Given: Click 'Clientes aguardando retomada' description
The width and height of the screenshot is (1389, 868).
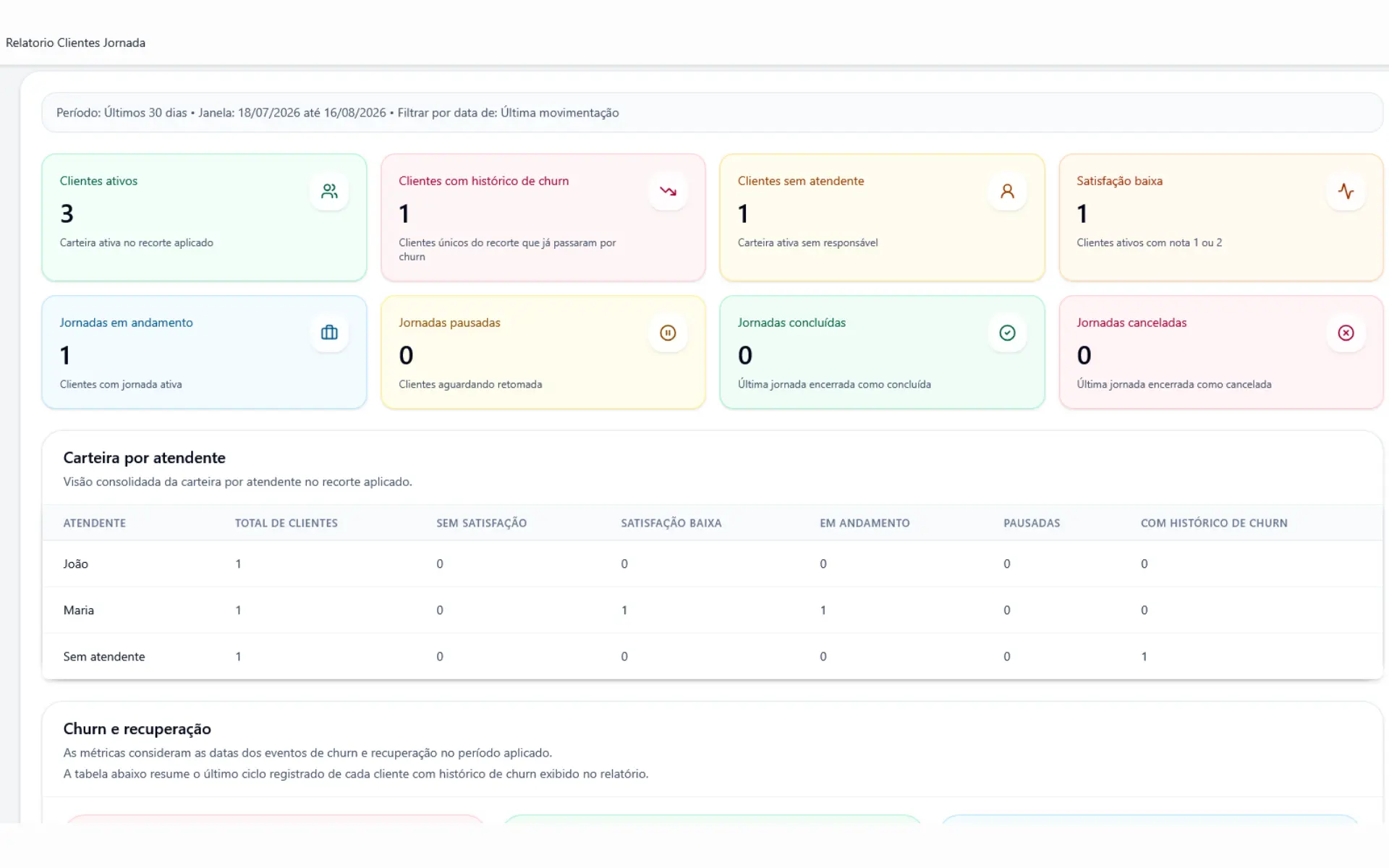Looking at the screenshot, I should [470, 385].
